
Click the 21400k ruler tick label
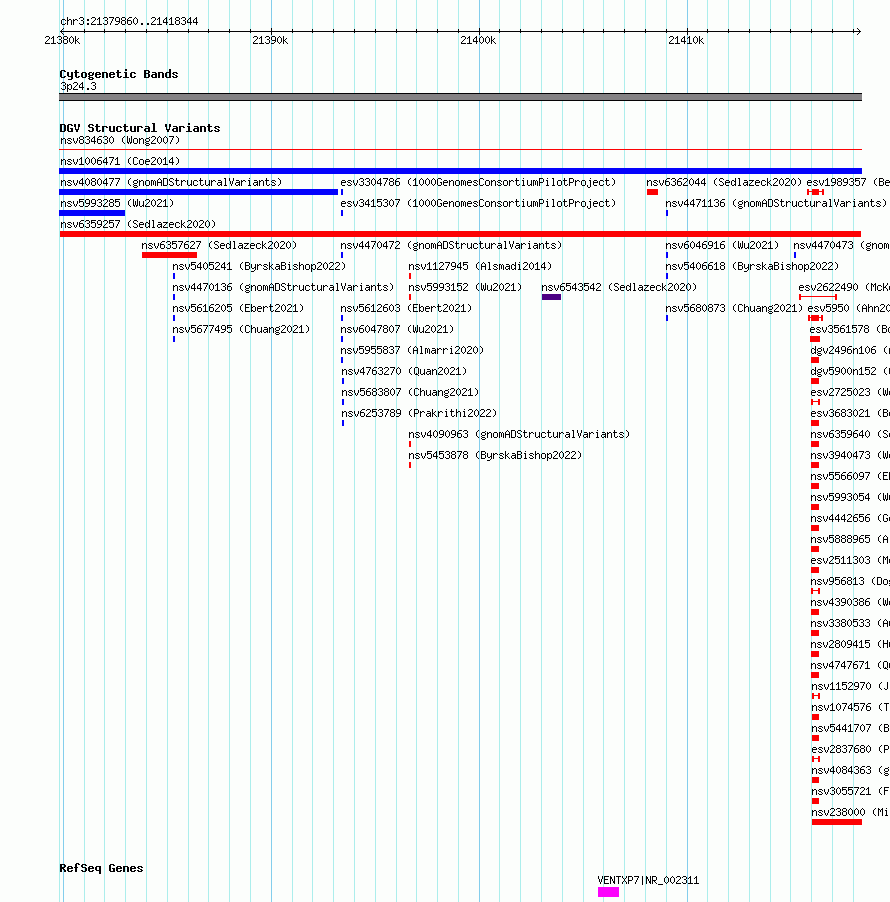pyautogui.click(x=478, y=40)
